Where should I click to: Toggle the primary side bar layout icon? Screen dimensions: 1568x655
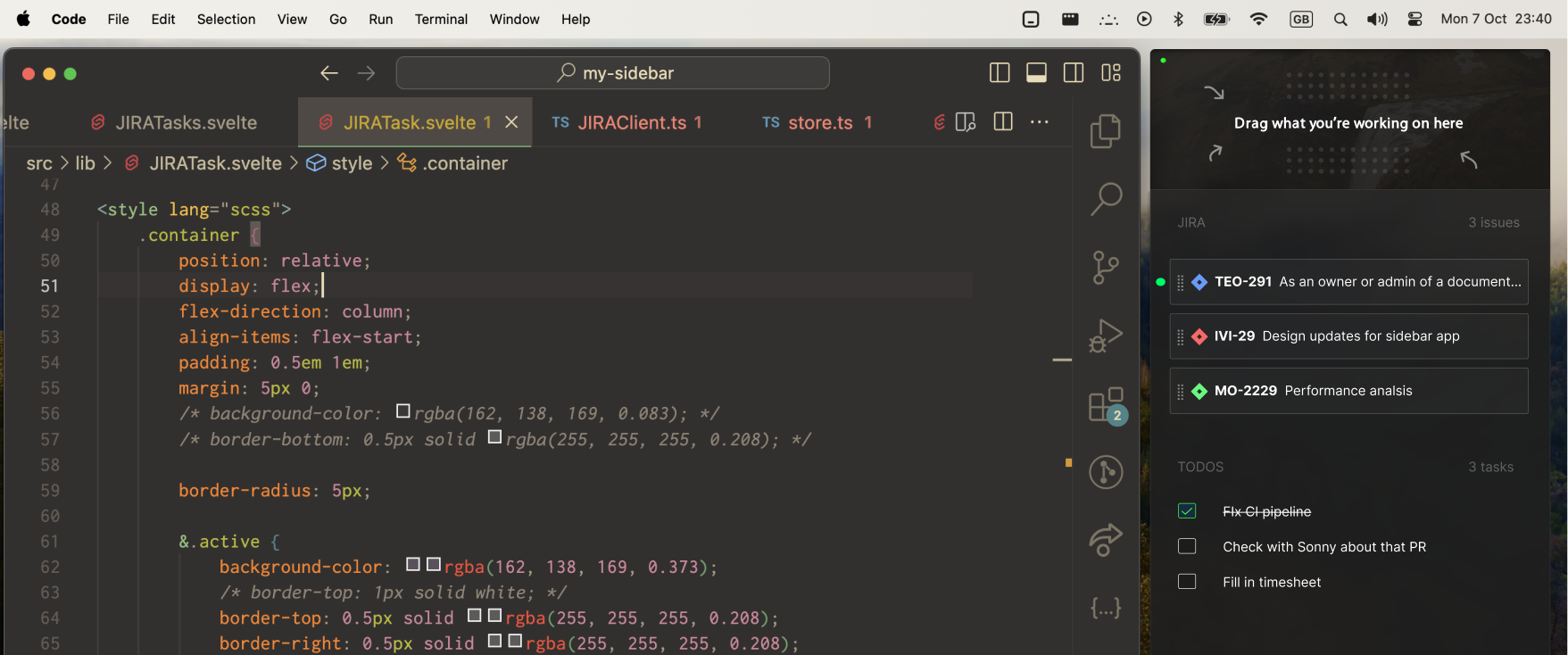[1000, 73]
